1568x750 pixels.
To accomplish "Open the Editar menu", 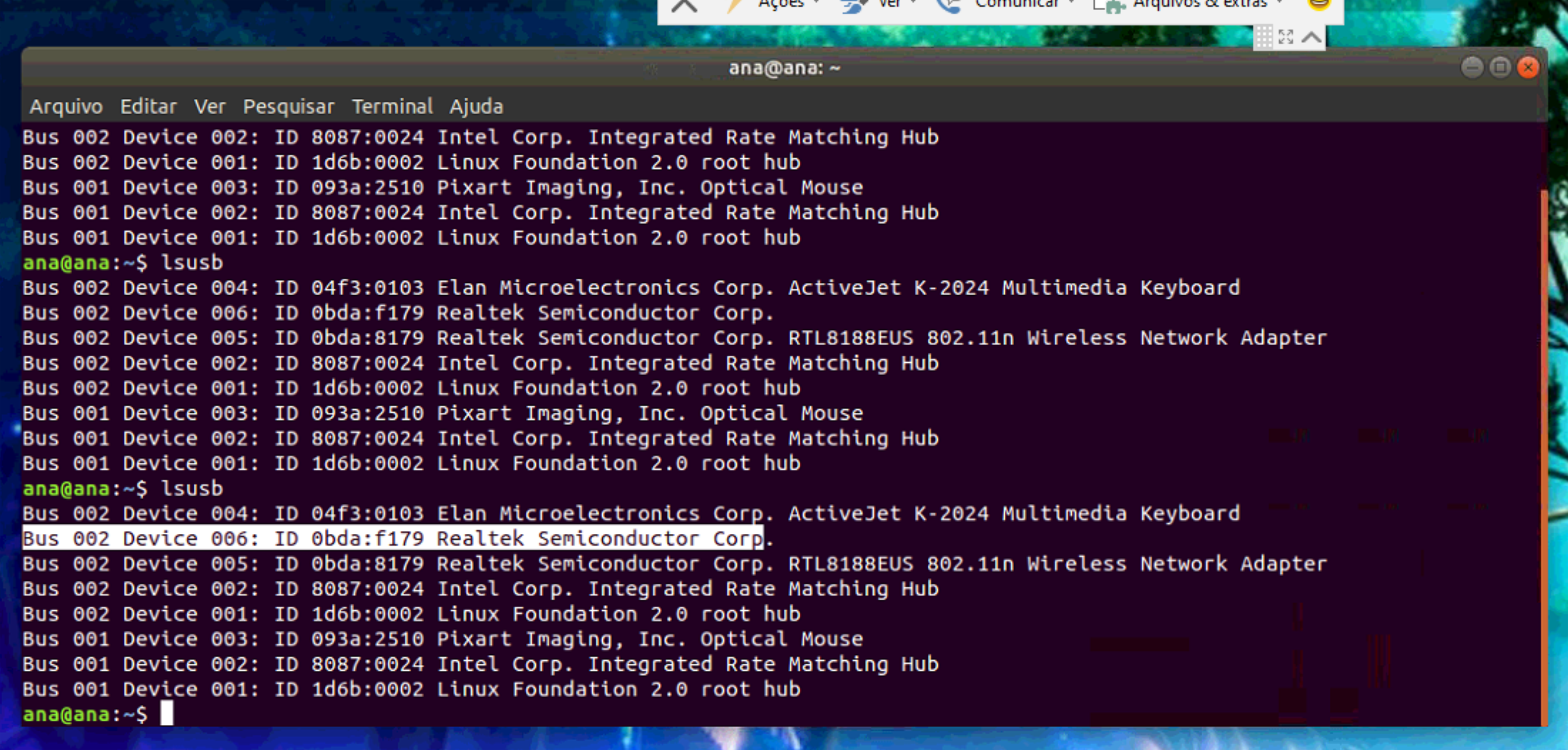I will coord(148,106).
